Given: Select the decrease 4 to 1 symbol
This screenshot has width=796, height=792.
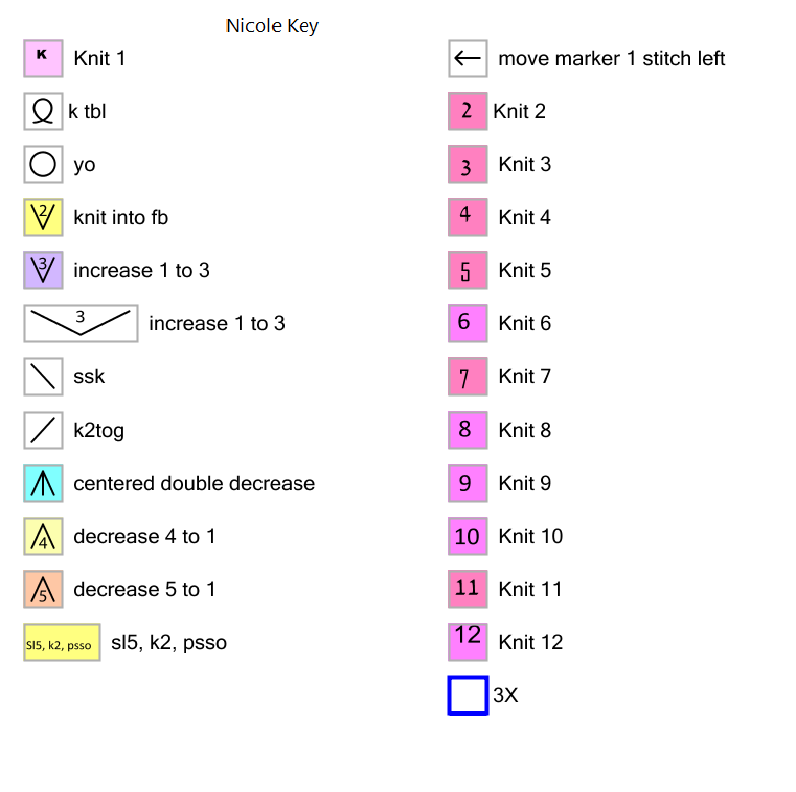Looking at the screenshot, I should click(43, 536).
